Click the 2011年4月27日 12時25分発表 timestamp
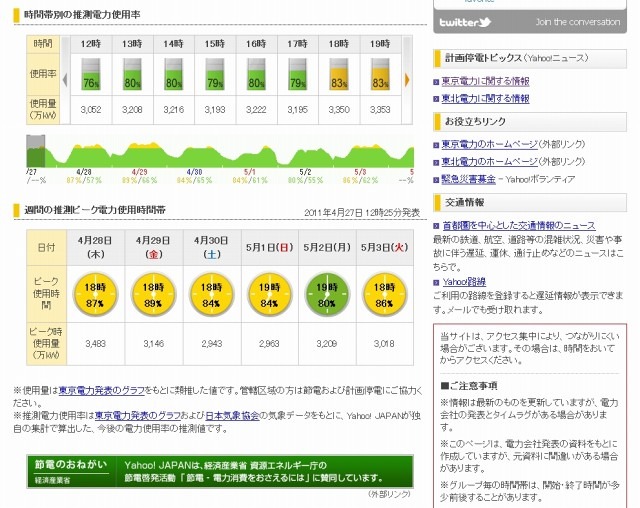 coord(362,213)
